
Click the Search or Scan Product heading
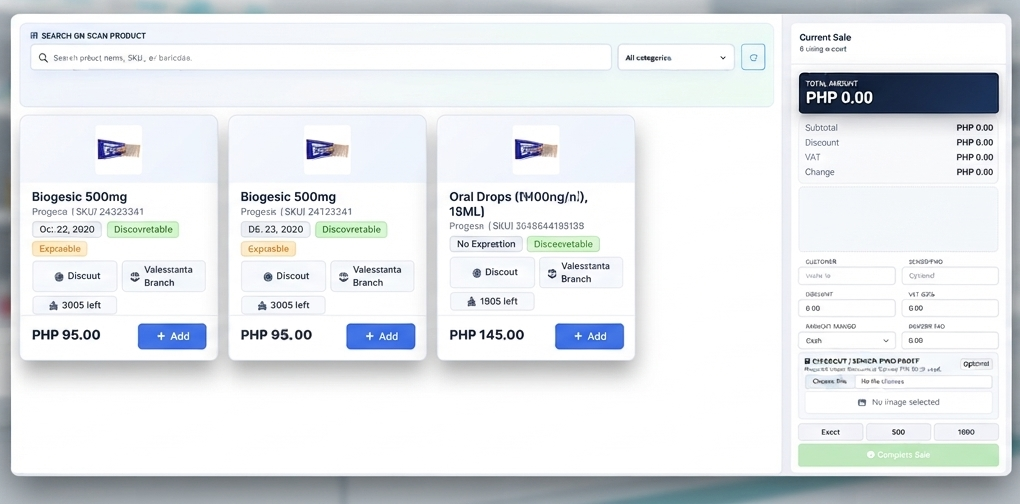click(x=93, y=36)
